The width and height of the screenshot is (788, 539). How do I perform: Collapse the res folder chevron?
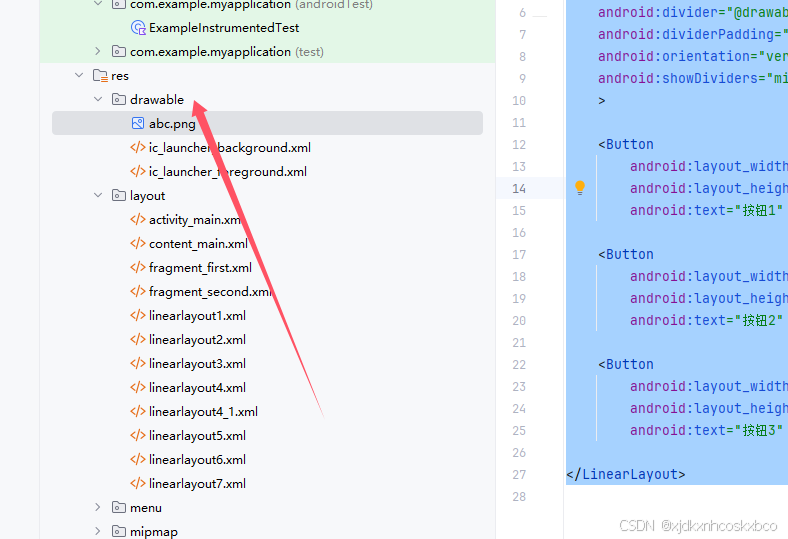tap(79, 75)
